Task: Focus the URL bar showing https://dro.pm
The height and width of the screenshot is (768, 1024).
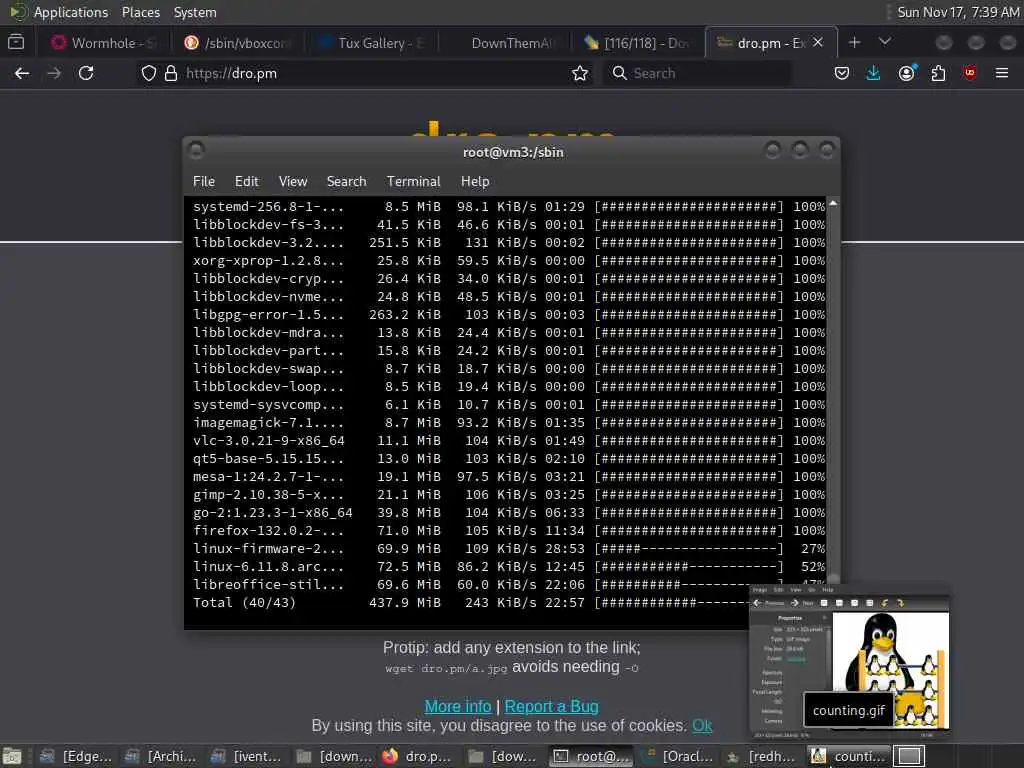Action: [x=366, y=73]
